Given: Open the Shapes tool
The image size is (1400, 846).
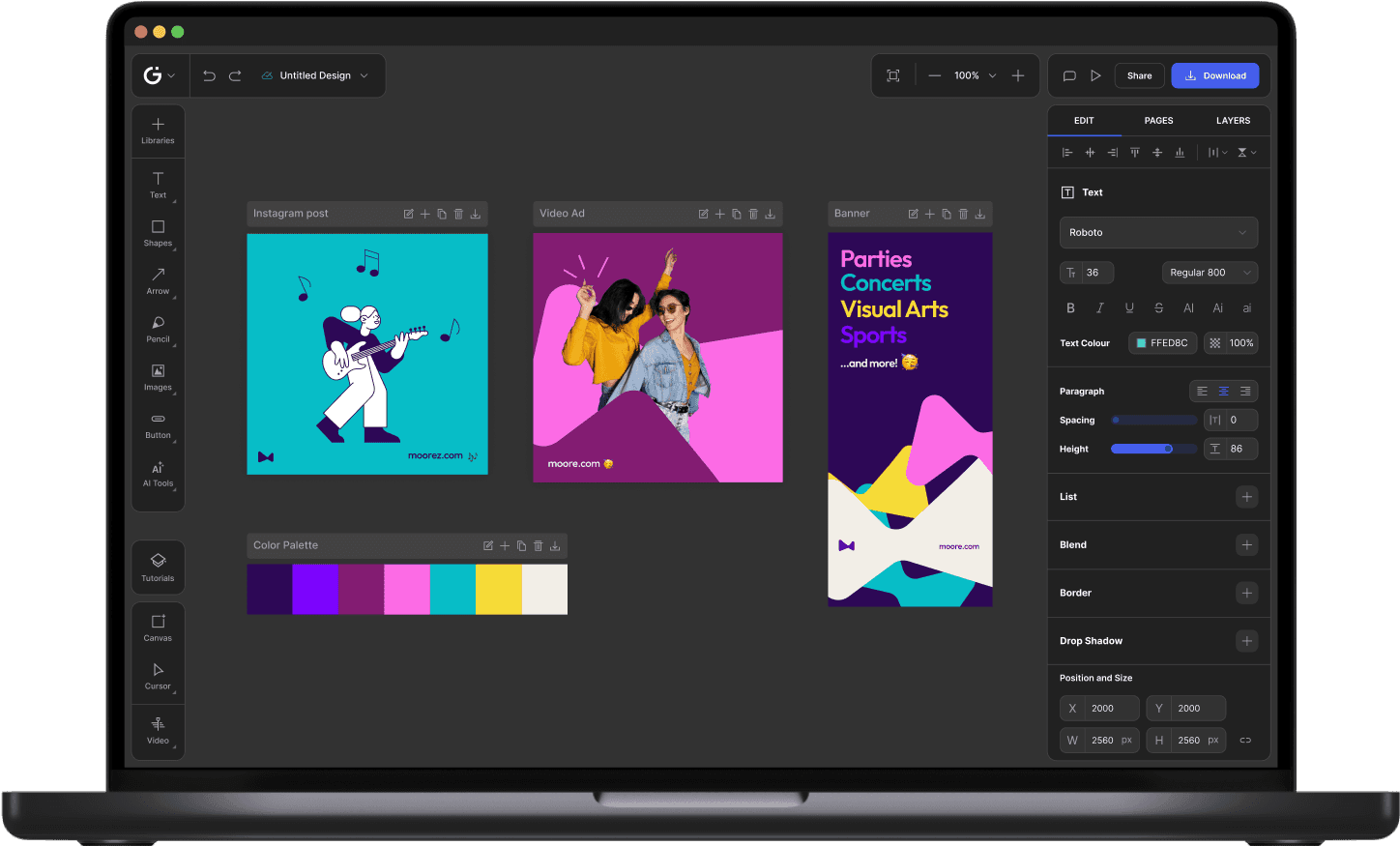Looking at the screenshot, I should pos(158,233).
